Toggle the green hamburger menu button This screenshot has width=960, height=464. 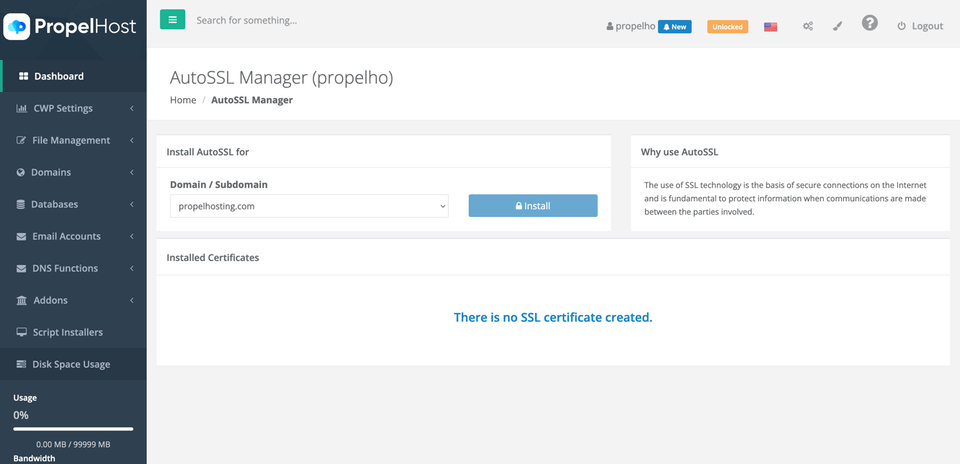coord(173,20)
